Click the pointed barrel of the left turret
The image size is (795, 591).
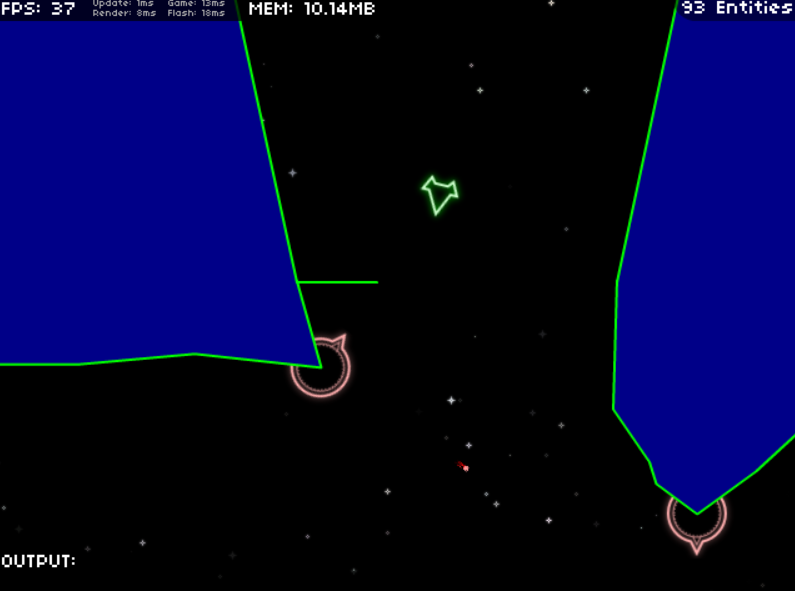tap(341, 341)
